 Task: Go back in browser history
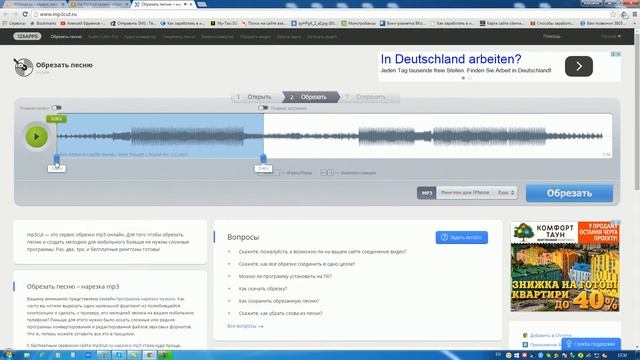[x=5, y=14]
